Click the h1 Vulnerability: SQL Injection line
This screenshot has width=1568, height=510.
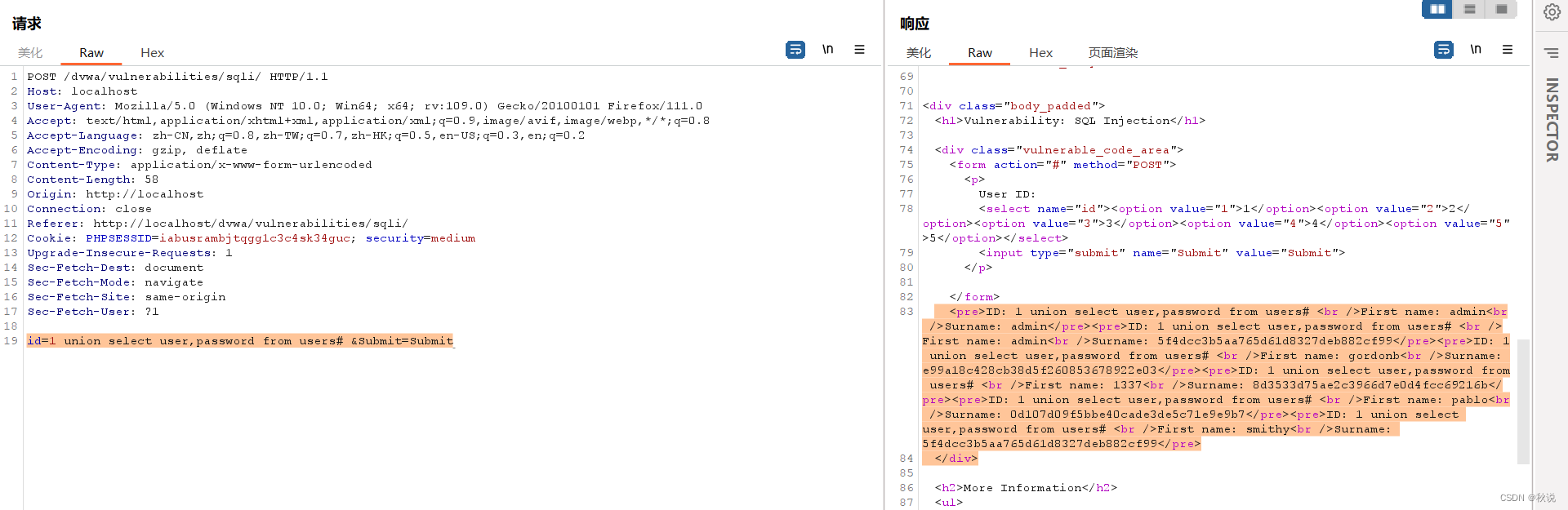pyautogui.click(x=1070, y=121)
